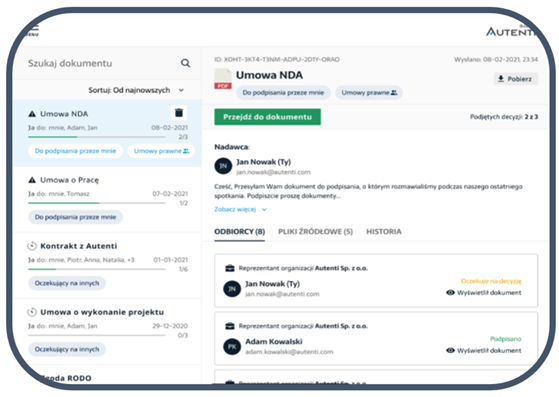The image size is (559, 397).
Task: Click Umowy prawne tag in Umowa NDA list item
Action: pyautogui.click(x=161, y=151)
